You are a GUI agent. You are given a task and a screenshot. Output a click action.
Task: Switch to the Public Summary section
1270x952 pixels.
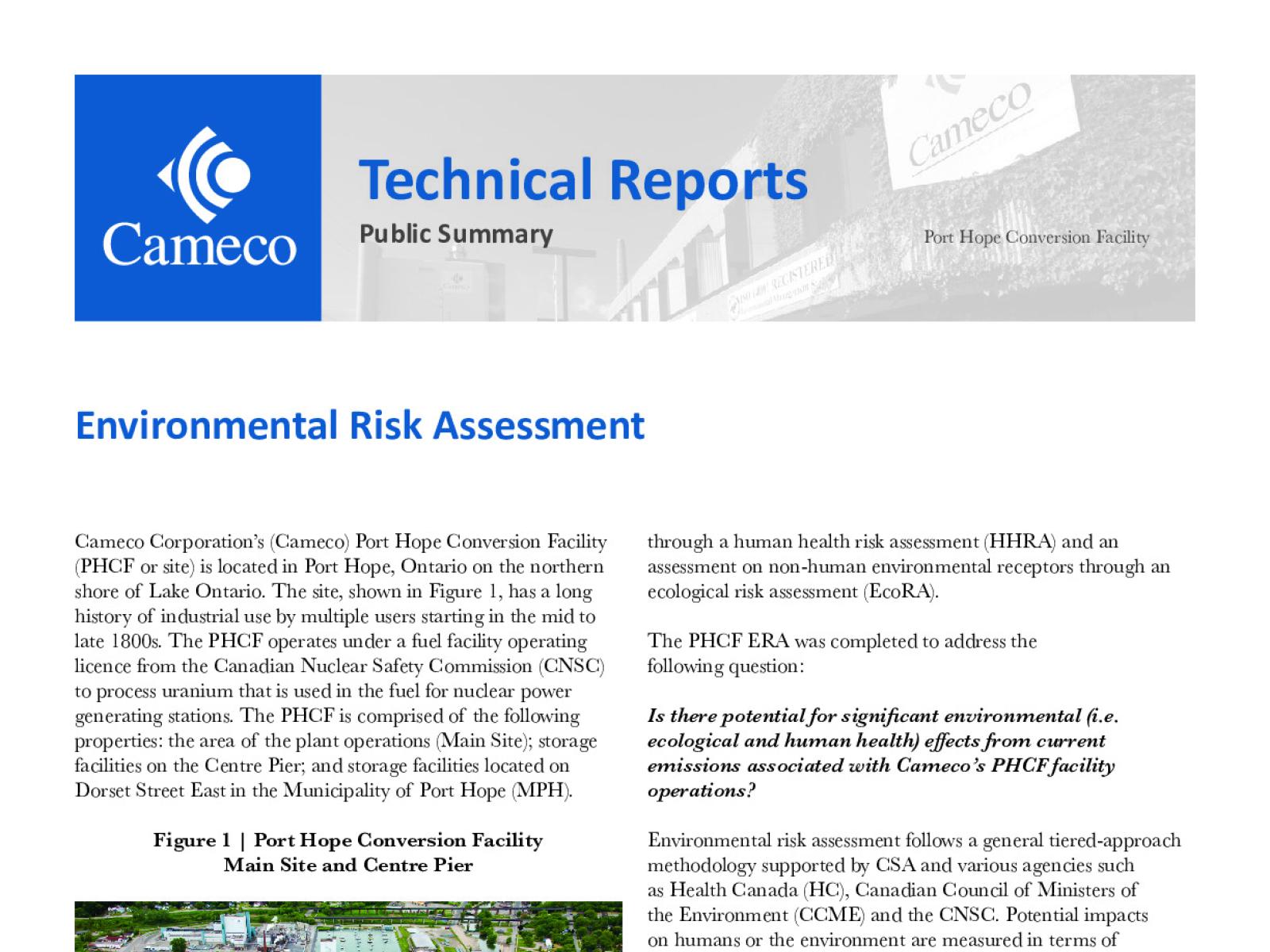coord(456,234)
